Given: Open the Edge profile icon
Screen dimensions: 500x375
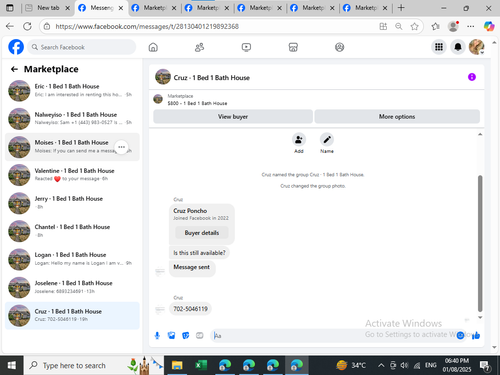Looking at the screenshot, I should pyautogui.click(x=453, y=26).
